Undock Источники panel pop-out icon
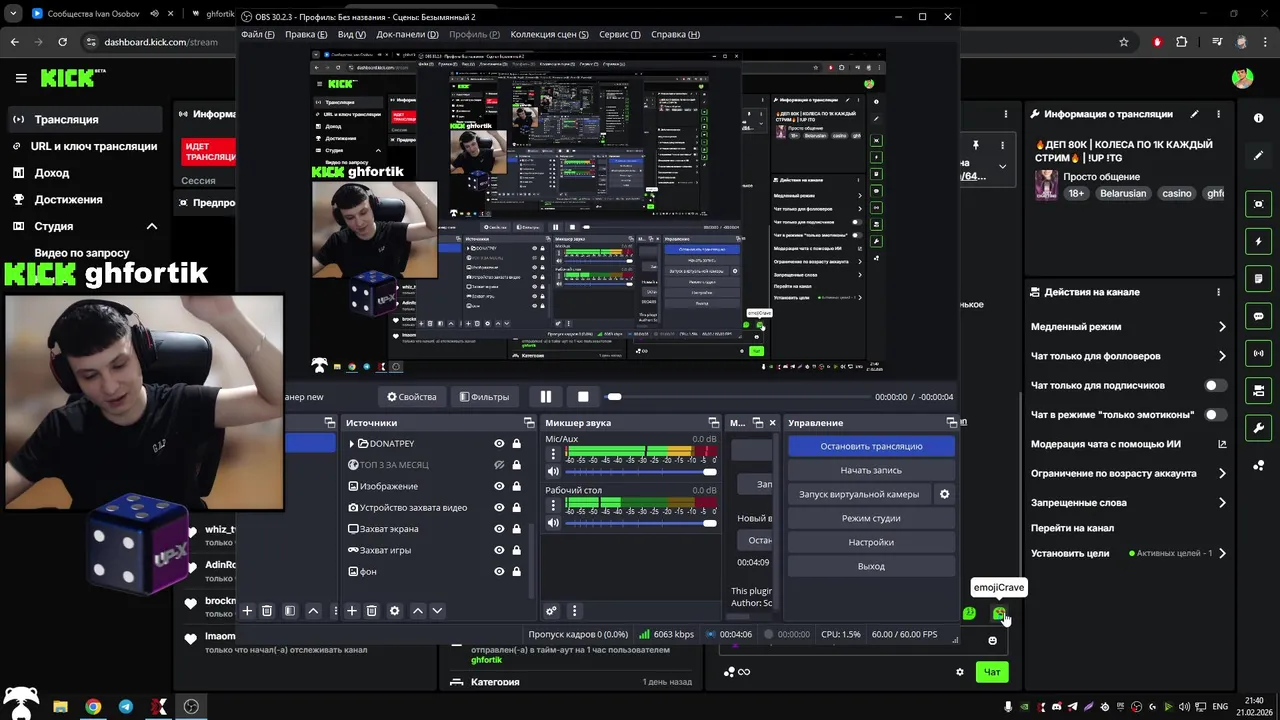Viewport: 1280px width, 720px height. (x=529, y=423)
